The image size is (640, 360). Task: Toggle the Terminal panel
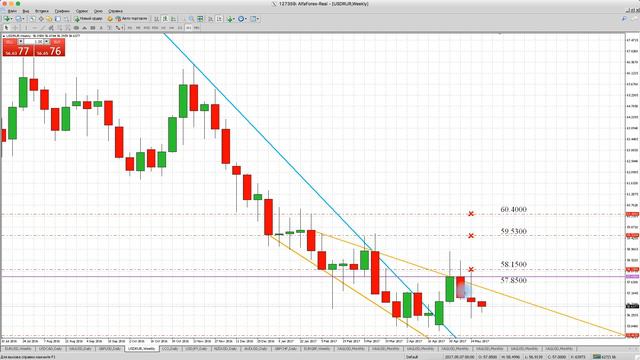click(x=58, y=19)
